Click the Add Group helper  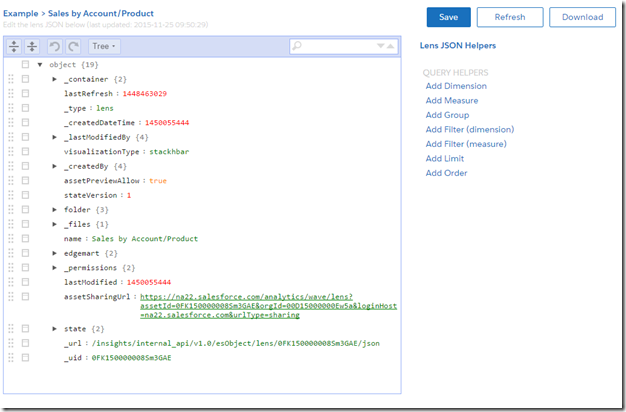coord(447,115)
